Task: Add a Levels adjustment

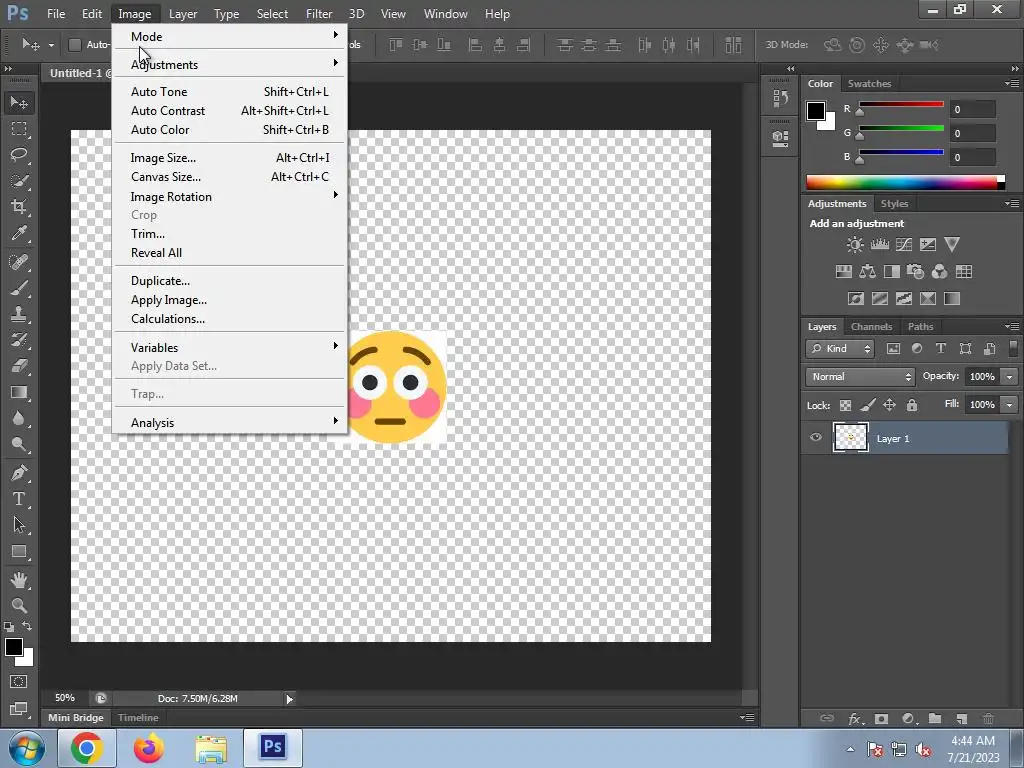Action: tap(880, 245)
